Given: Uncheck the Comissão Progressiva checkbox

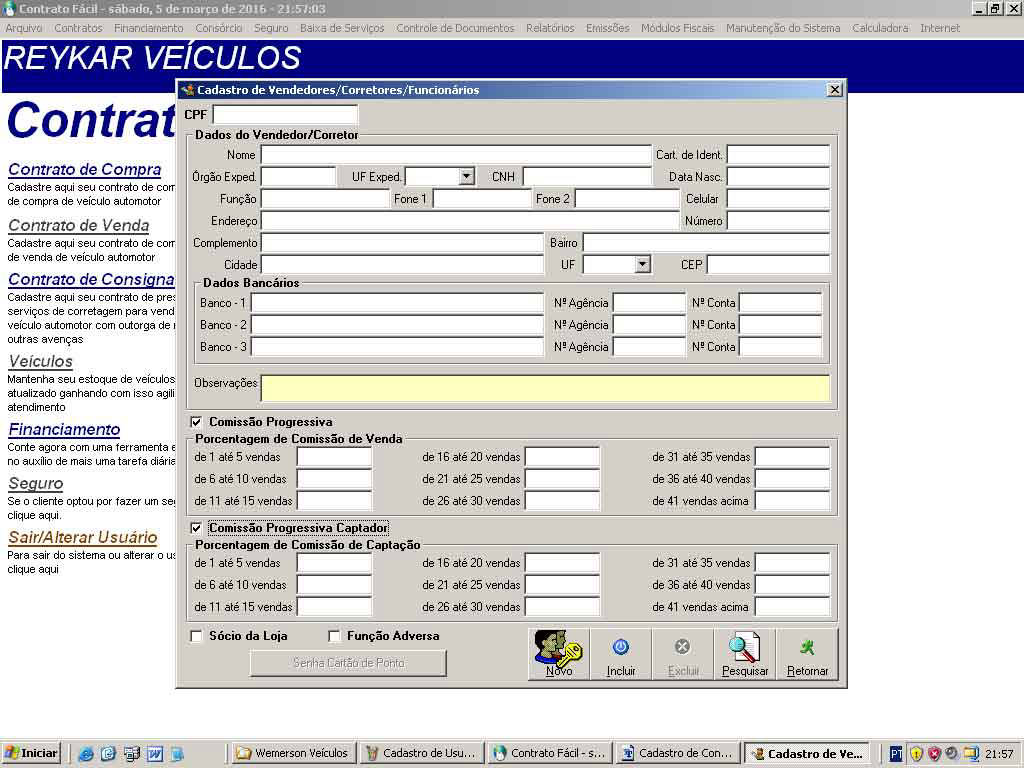Looking at the screenshot, I should [196, 422].
